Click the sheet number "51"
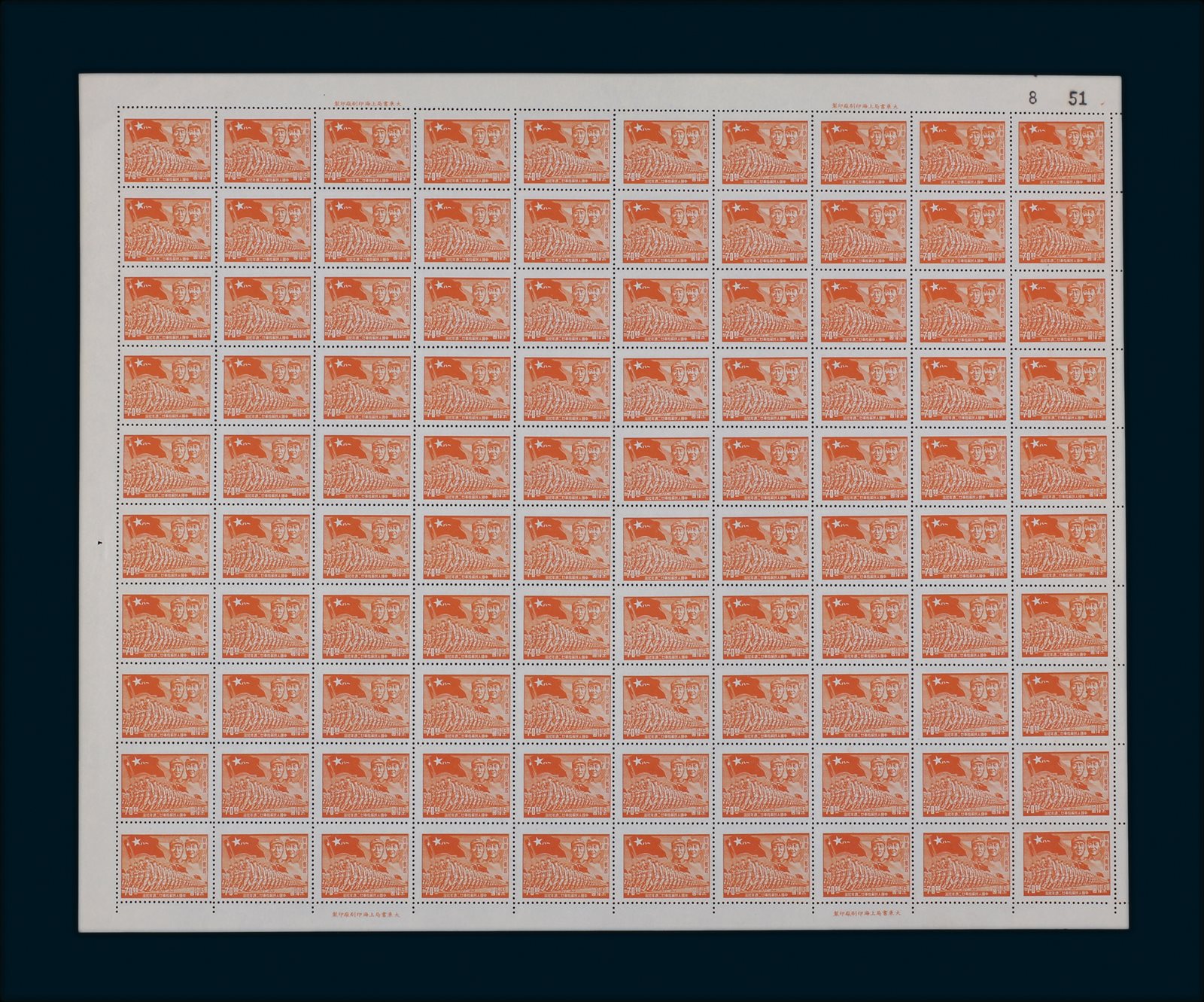This screenshot has height=1002, width=1204. (1078, 98)
